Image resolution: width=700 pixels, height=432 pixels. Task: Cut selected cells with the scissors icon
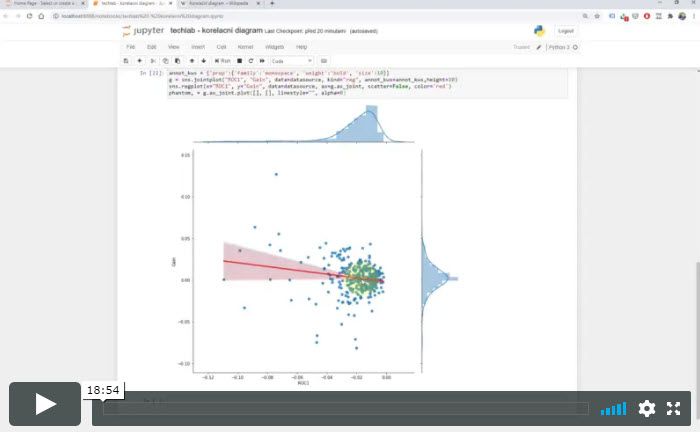(x=153, y=61)
